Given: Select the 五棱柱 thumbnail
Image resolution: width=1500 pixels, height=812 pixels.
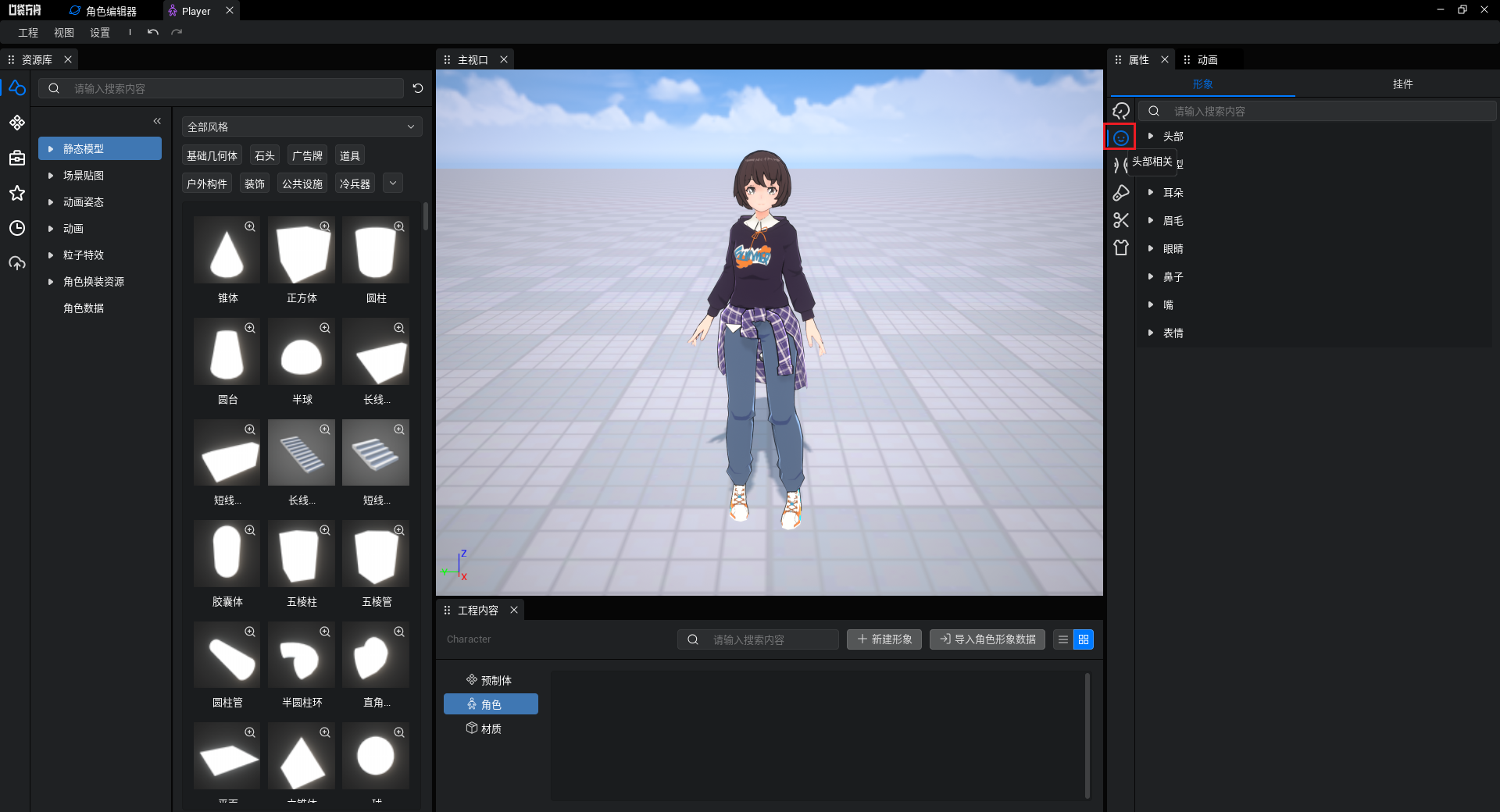Looking at the screenshot, I should [302, 554].
